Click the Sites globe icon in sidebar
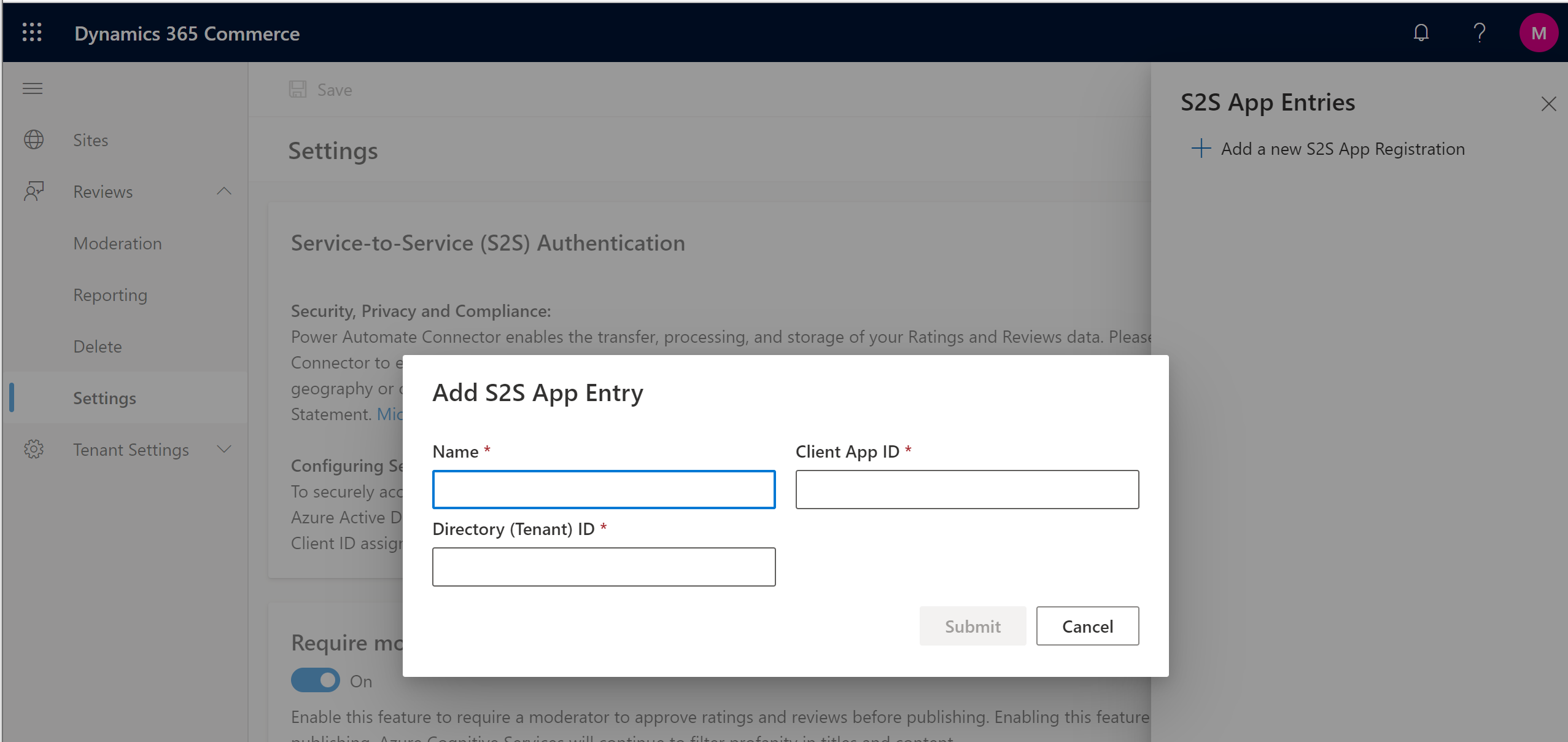The height and width of the screenshot is (742, 1568). (x=34, y=139)
